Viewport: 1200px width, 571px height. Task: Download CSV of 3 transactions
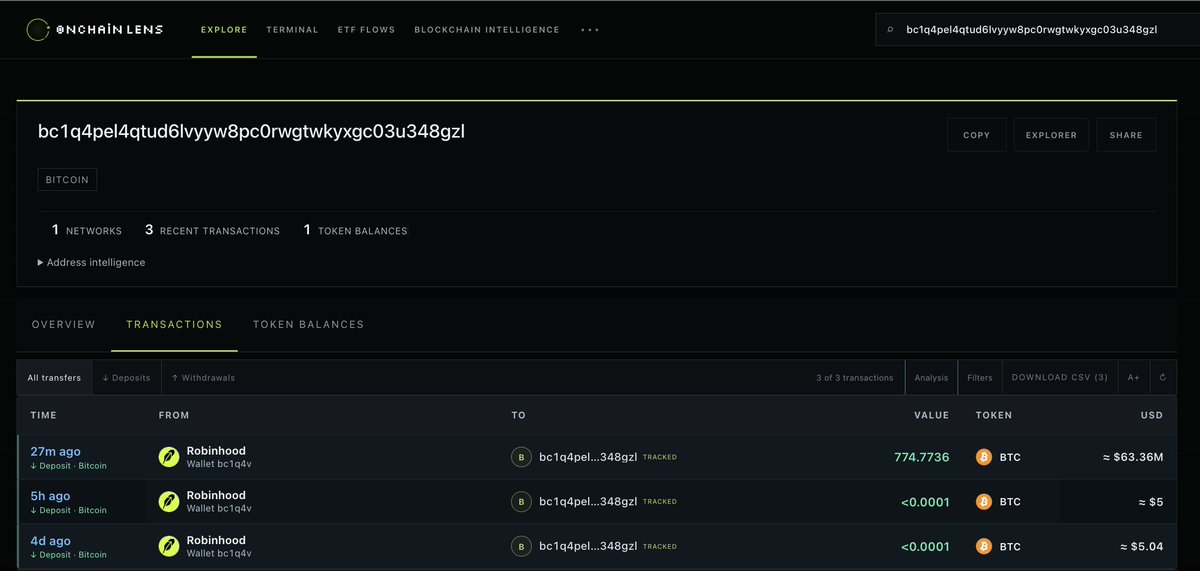coord(1060,378)
